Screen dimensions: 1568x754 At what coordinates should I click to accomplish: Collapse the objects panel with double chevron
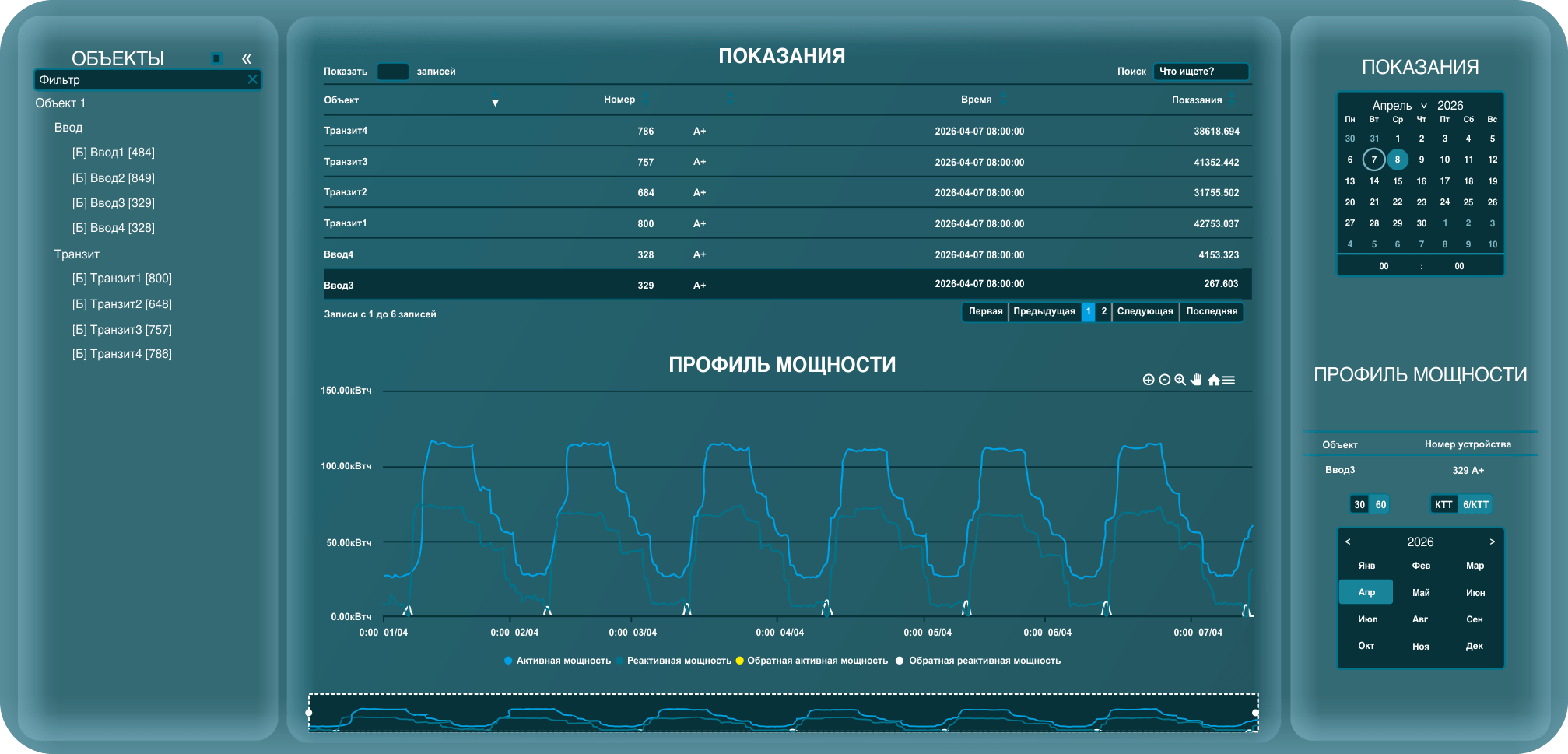[x=247, y=58]
